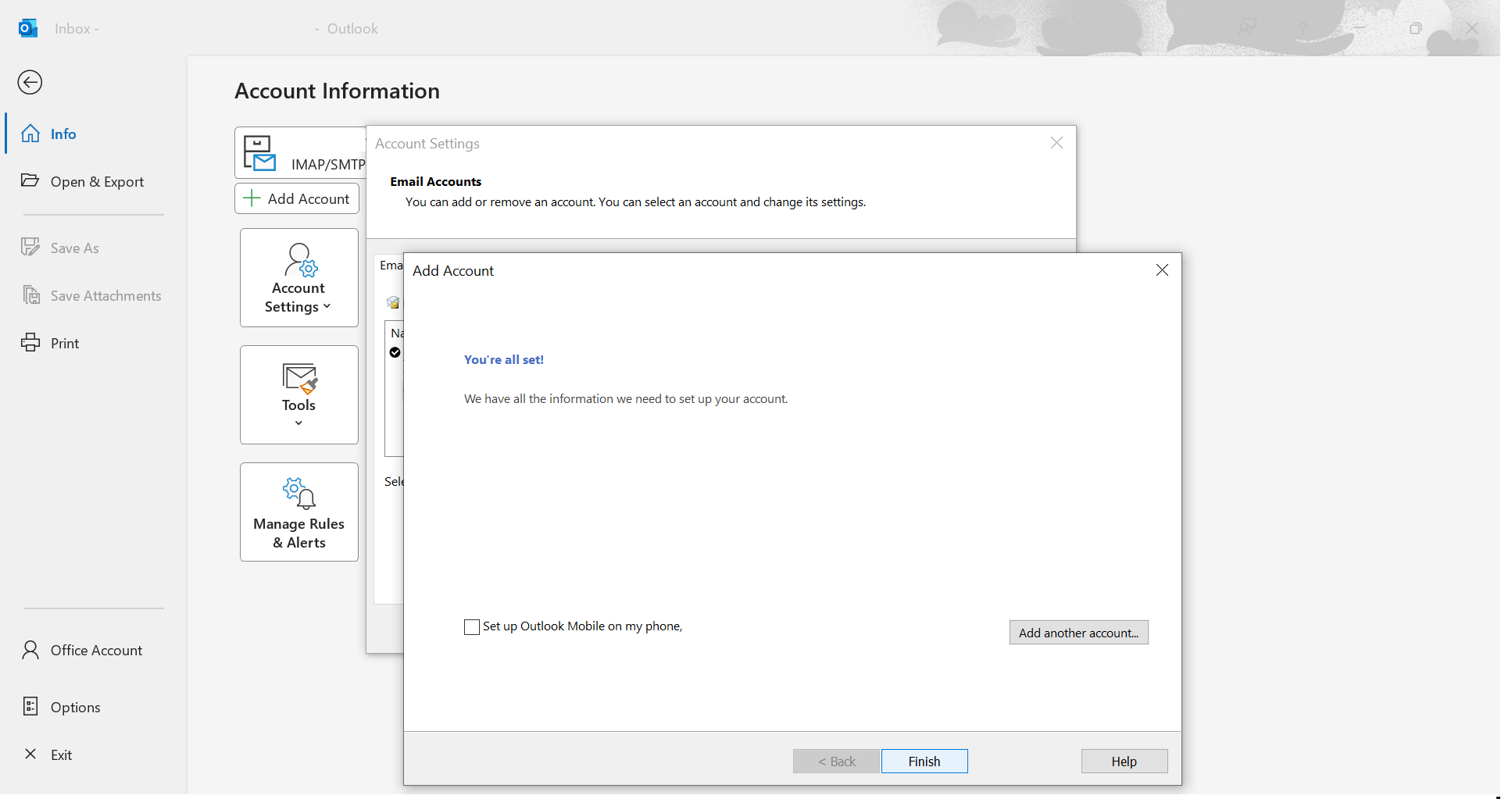Click the restore window button in title bar

pos(1415,28)
